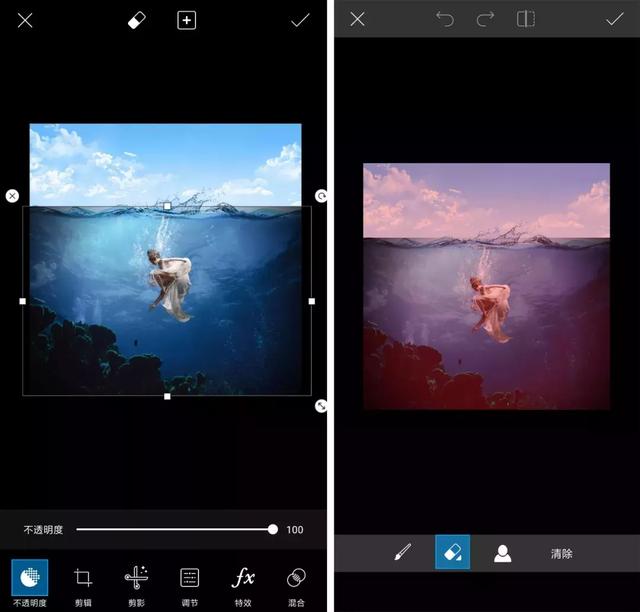Open the 混合 blend tool
This screenshot has height=612, width=640.
[x=296, y=586]
